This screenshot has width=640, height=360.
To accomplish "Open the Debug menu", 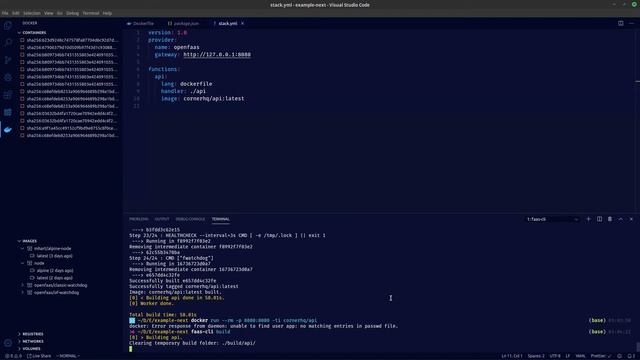I will tap(72, 13).
